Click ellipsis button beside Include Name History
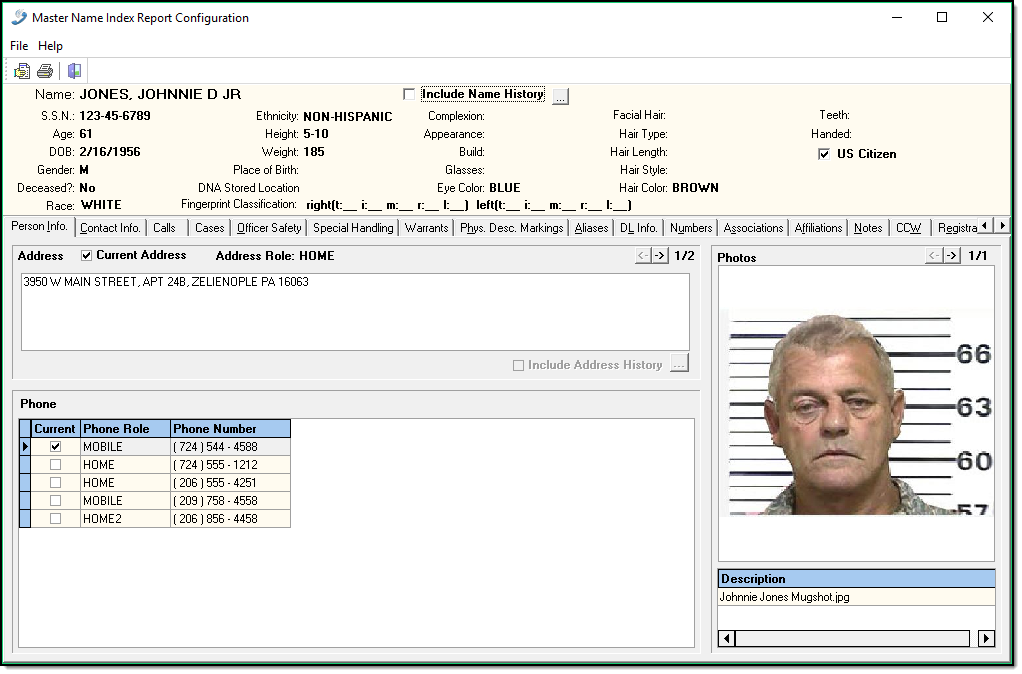The image size is (1022, 674). click(560, 96)
